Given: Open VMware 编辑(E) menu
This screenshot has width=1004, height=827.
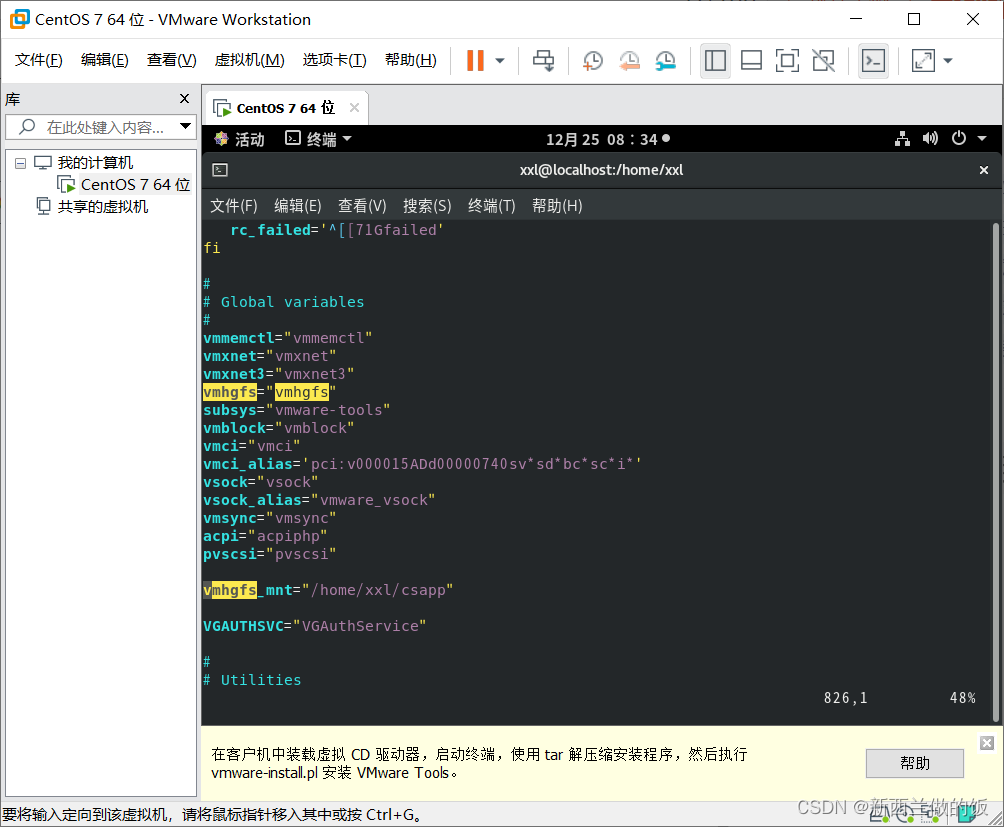Looking at the screenshot, I should 105,60.
